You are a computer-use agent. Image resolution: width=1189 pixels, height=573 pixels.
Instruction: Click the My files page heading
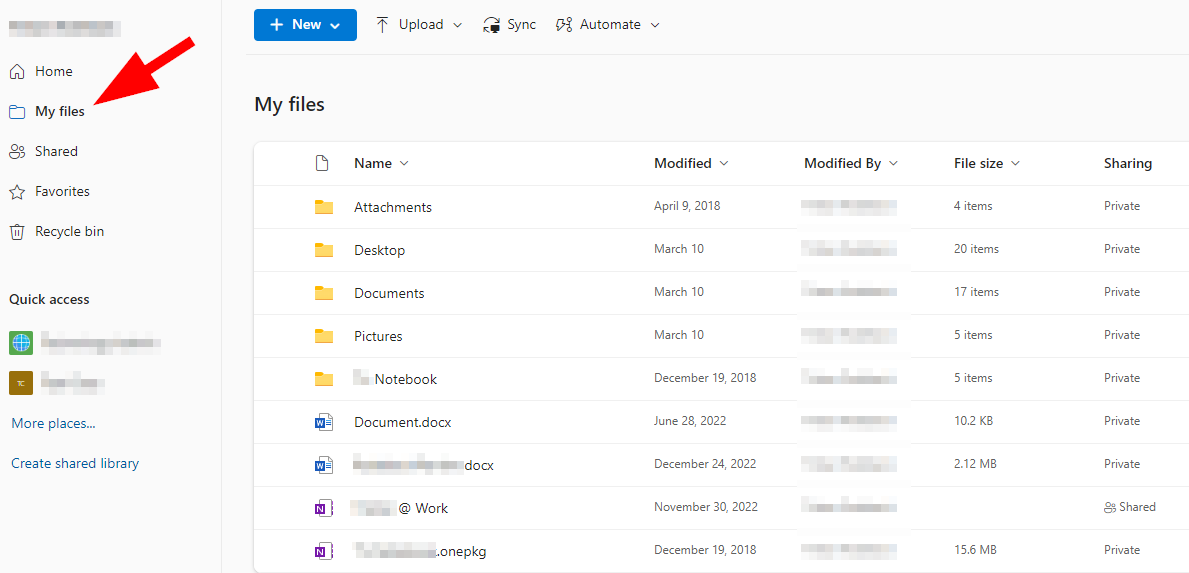(x=290, y=105)
